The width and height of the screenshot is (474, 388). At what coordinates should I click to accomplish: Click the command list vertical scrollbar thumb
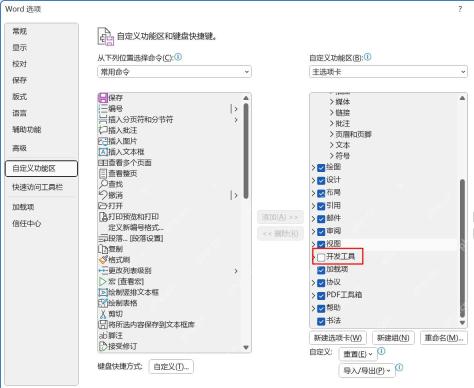246,151
